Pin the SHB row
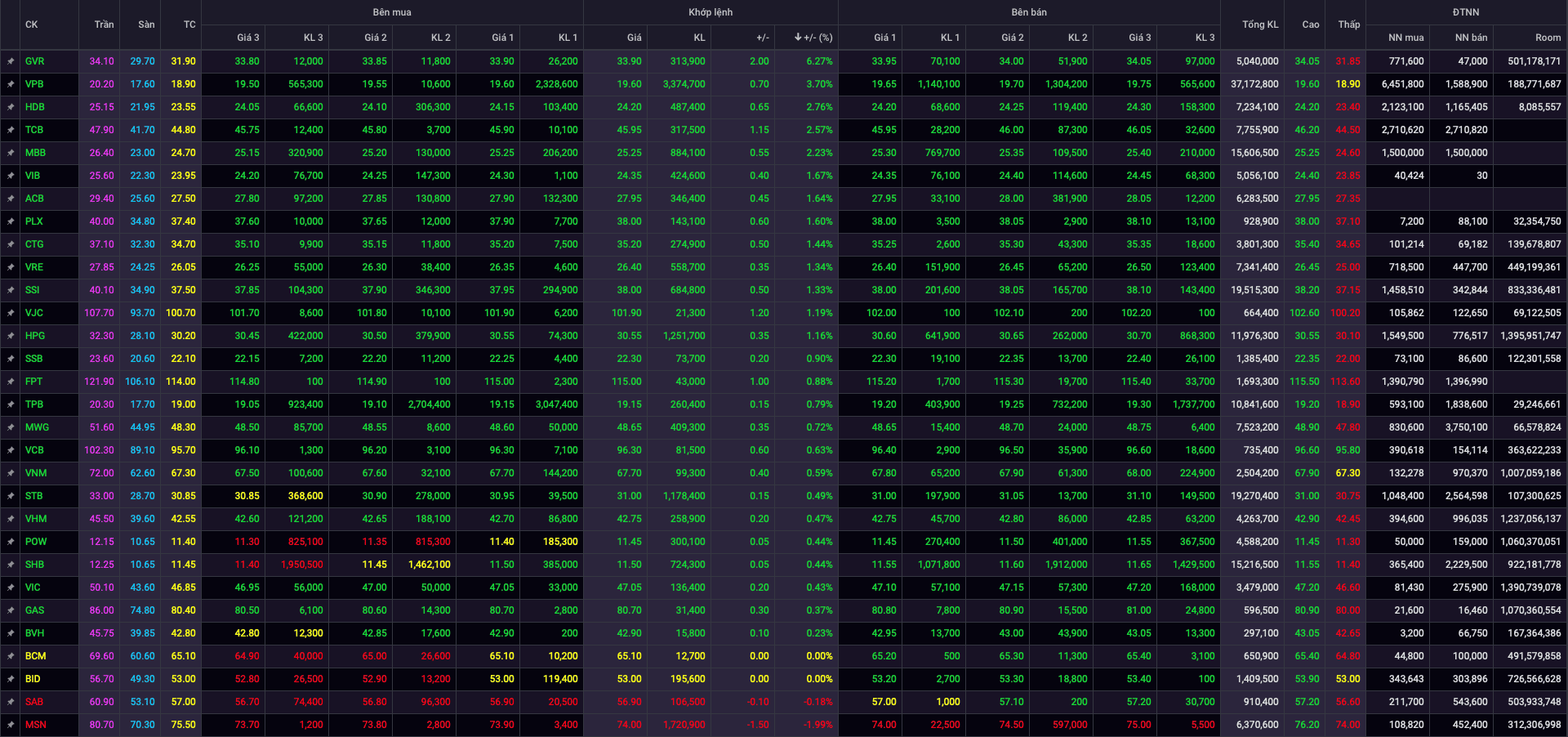 pyautogui.click(x=11, y=565)
